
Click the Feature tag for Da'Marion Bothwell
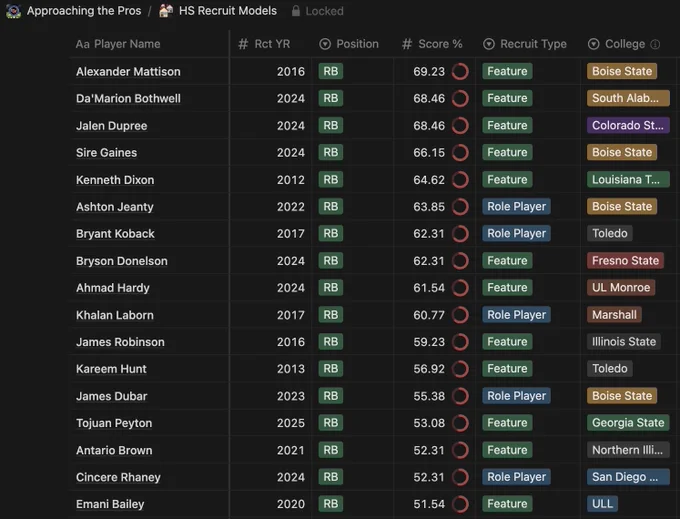[507, 98]
